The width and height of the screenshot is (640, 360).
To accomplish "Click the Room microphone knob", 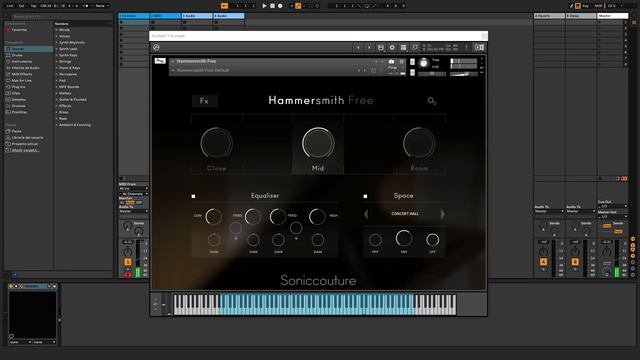I will [419, 143].
